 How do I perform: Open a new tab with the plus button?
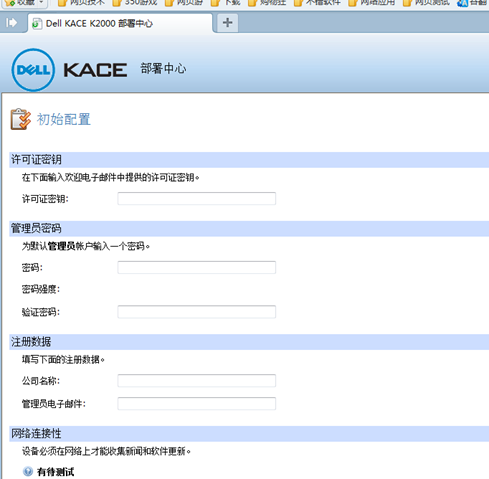pyautogui.click(x=227, y=23)
